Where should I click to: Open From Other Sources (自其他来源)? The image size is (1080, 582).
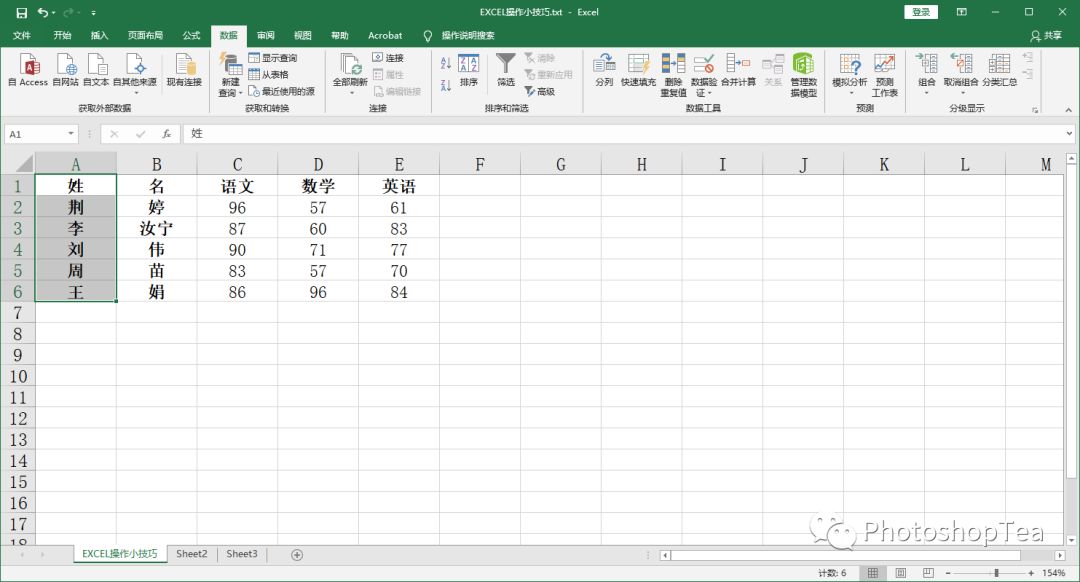point(135,74)
